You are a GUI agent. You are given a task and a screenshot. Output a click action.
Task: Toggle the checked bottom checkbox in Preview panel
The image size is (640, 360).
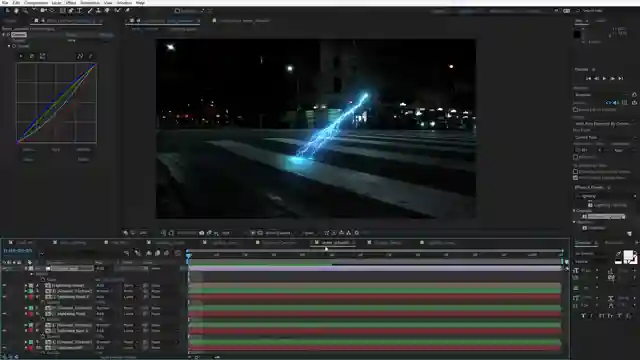576,178
